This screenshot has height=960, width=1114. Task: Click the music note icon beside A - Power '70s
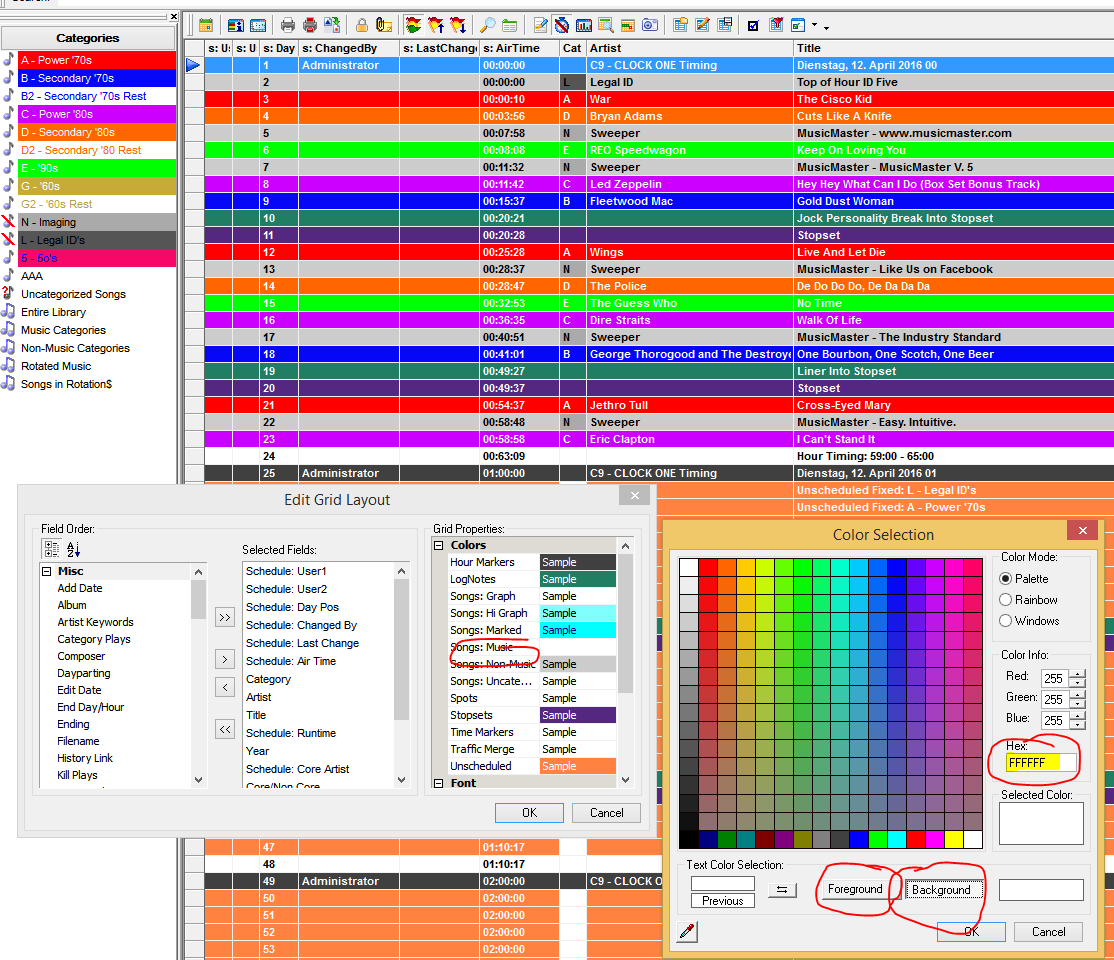tap(9, 60)
